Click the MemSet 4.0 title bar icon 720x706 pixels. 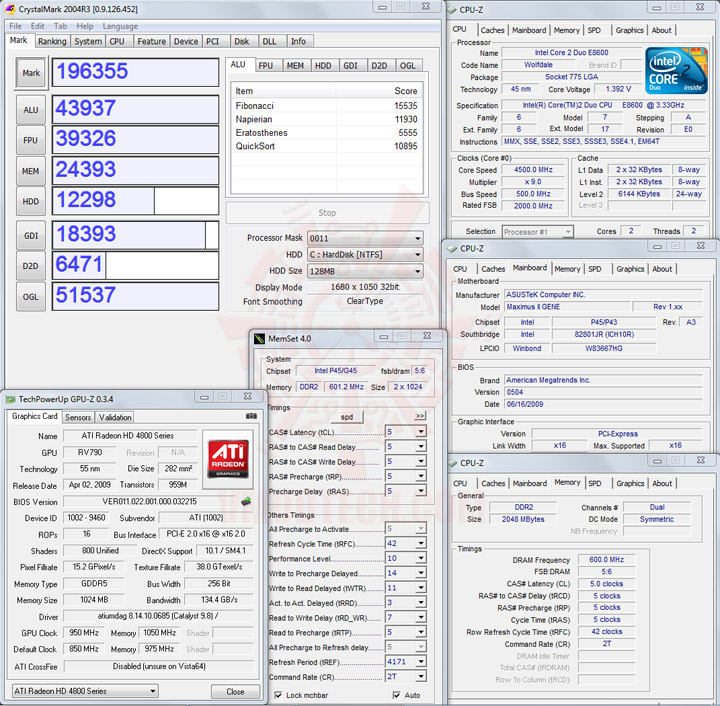coord(259,339)
